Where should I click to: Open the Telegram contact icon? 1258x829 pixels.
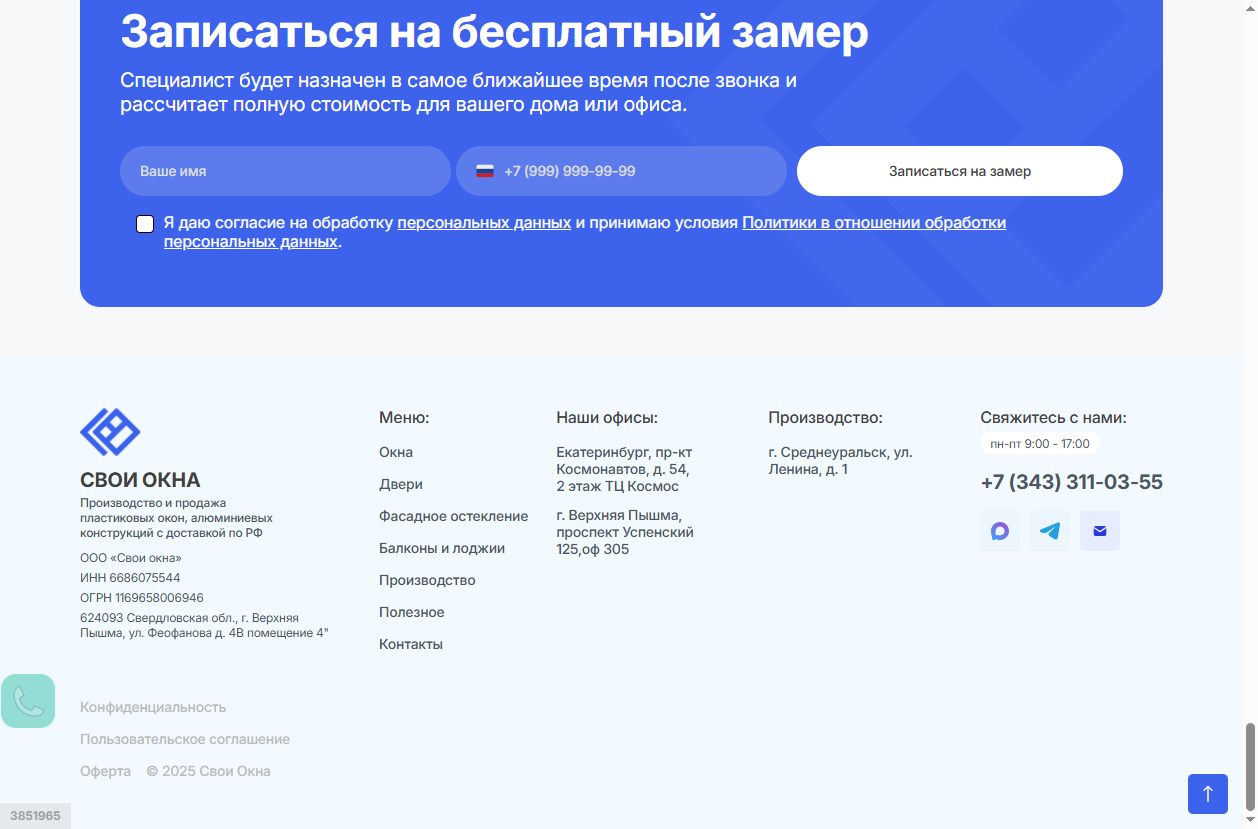click(x=1050, y=531)
